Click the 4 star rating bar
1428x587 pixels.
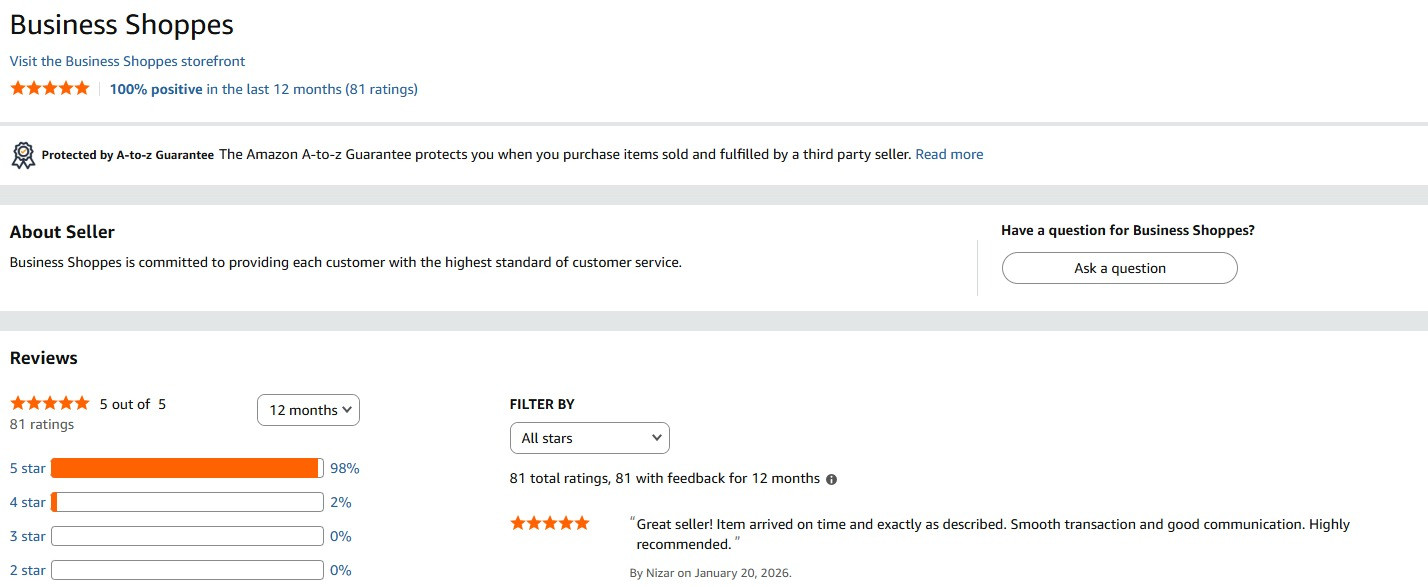pos(187,502)
